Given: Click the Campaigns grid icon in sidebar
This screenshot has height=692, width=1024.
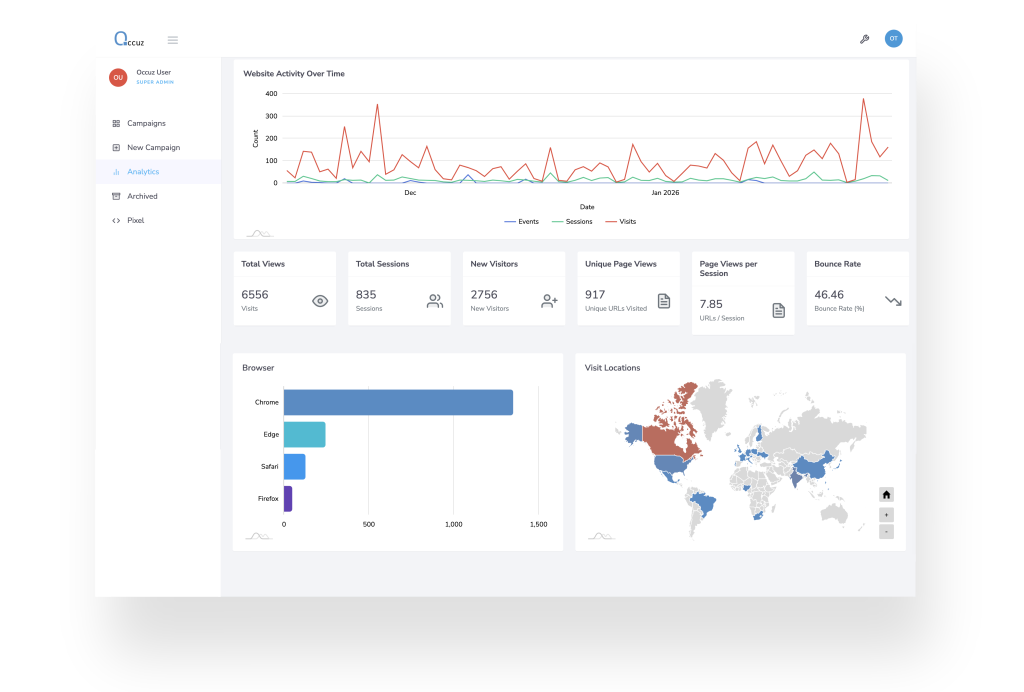Looking at the screenshot, I should click(117, 123).
